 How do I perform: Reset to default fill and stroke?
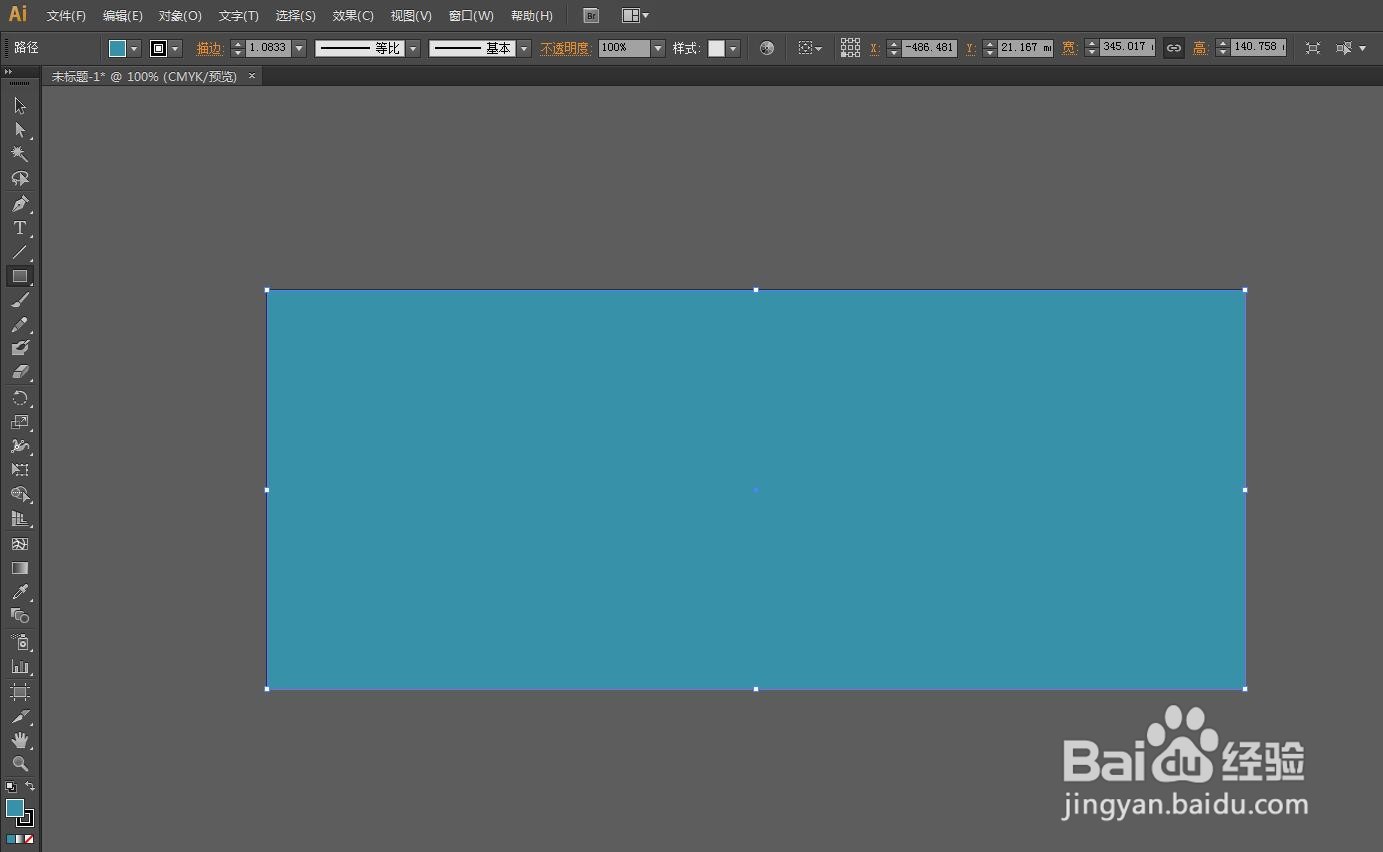click(11, 787)
